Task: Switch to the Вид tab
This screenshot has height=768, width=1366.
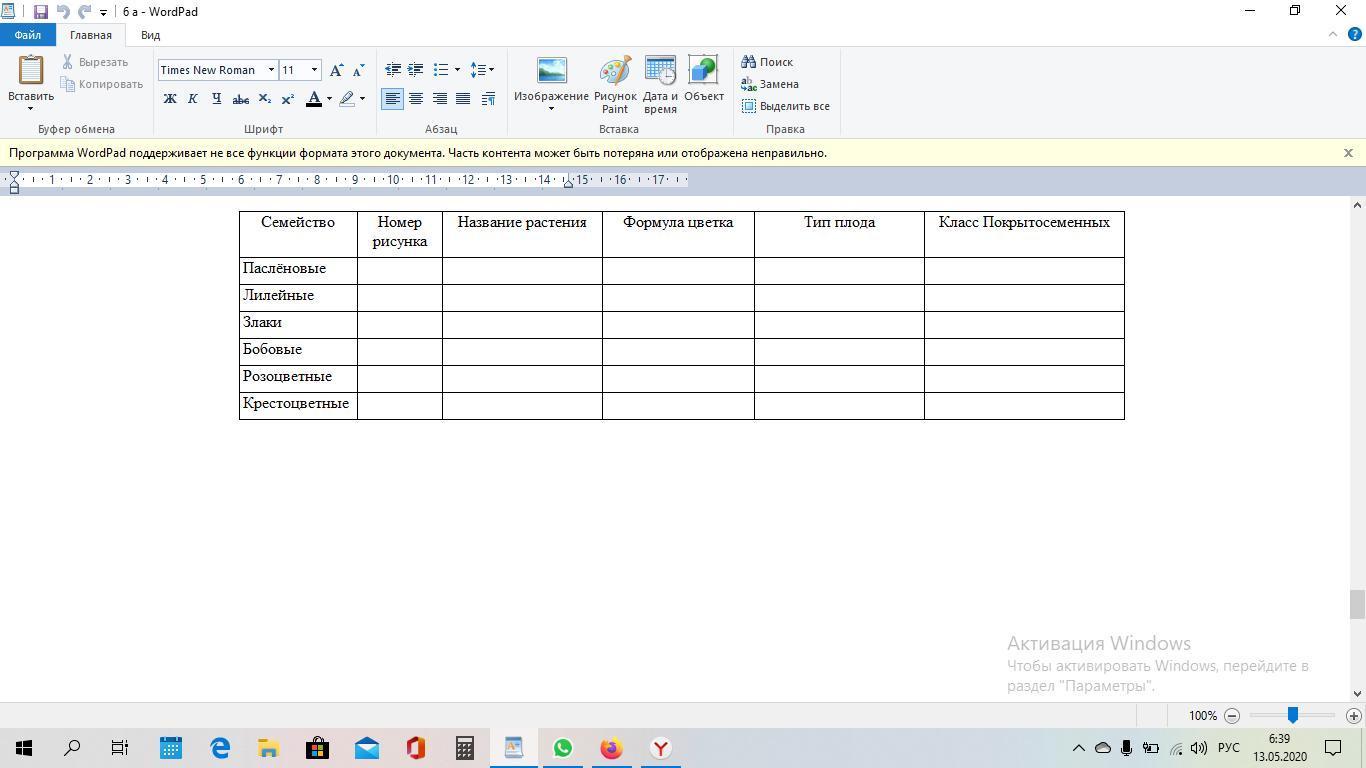Action: pyautogui.click(x=150, y=35)
